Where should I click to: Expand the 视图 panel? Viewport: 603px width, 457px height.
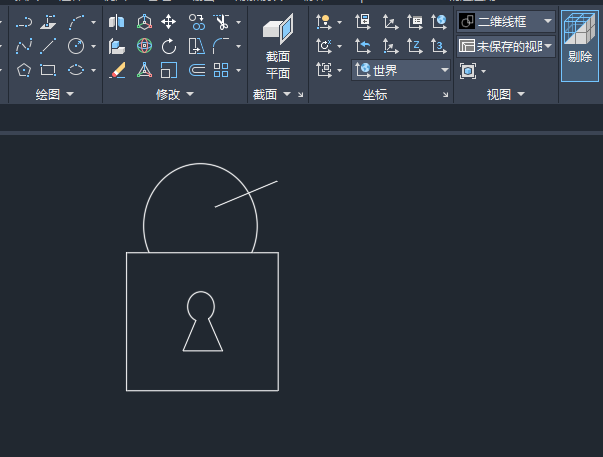coord(506,94)
